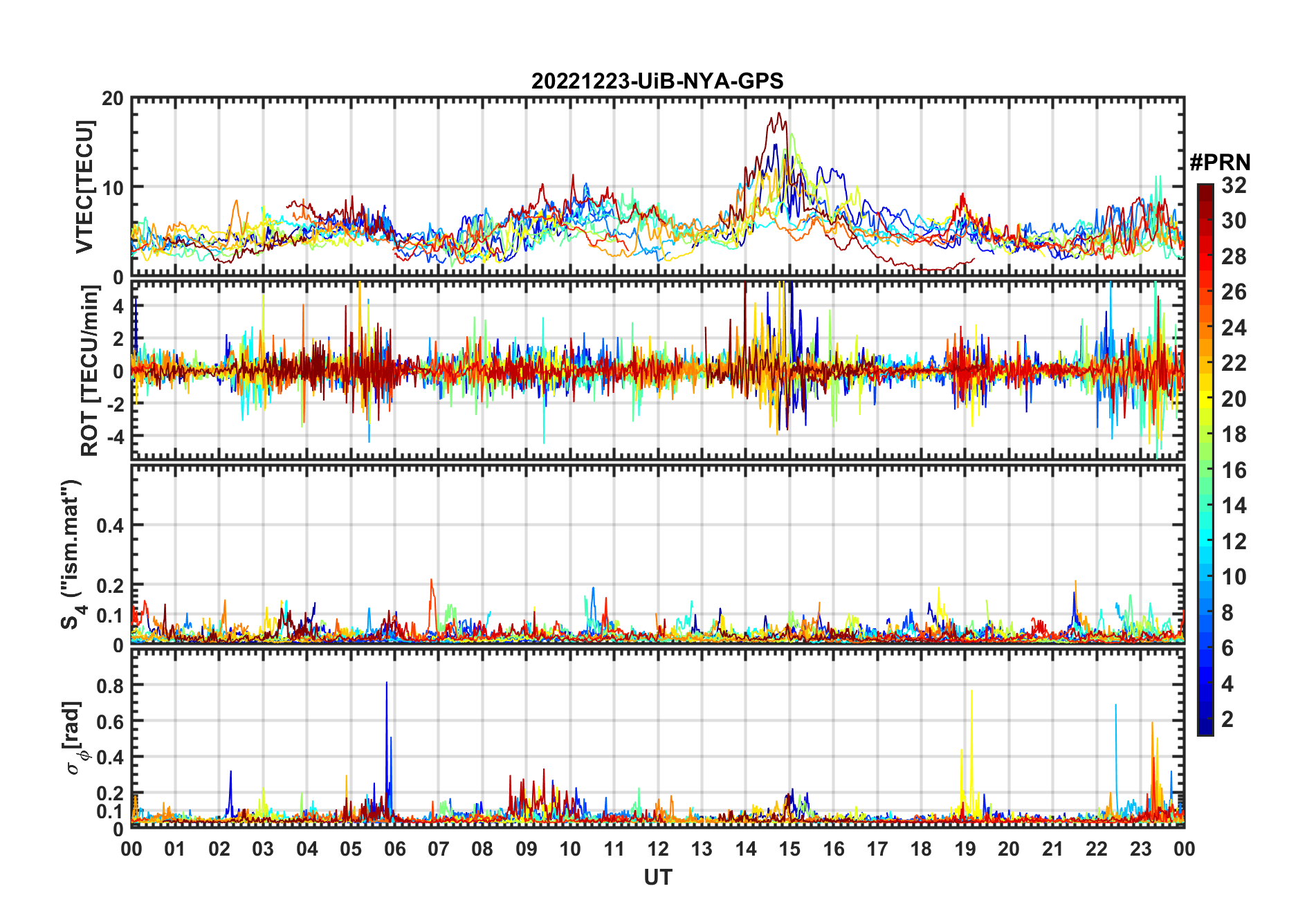Click the blue sigma phi spike near 06 UT
Image resolution: width=1316 pixels, height=920 pixels.
[x=387, y=683]
